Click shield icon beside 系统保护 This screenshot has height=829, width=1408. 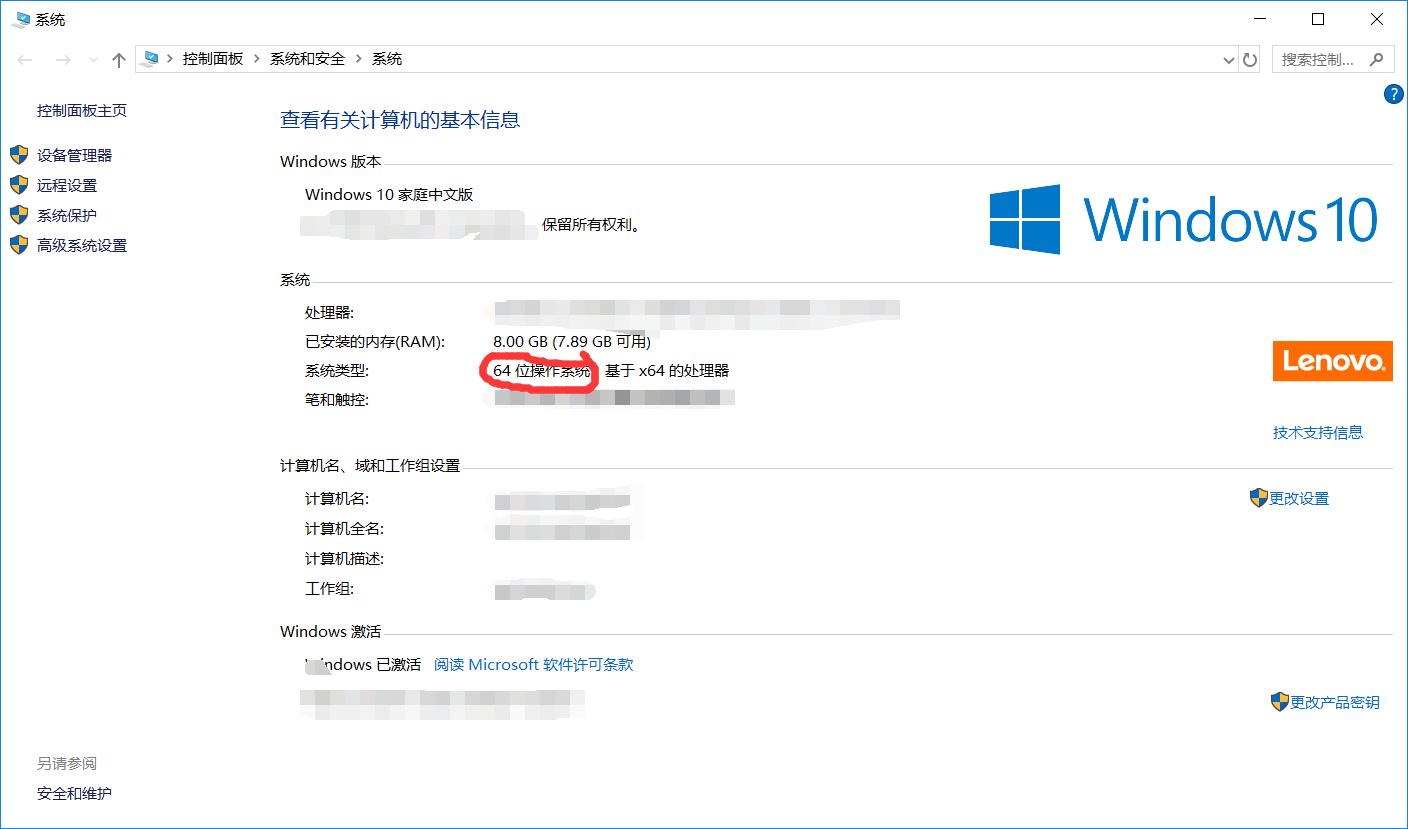[19, 215]
